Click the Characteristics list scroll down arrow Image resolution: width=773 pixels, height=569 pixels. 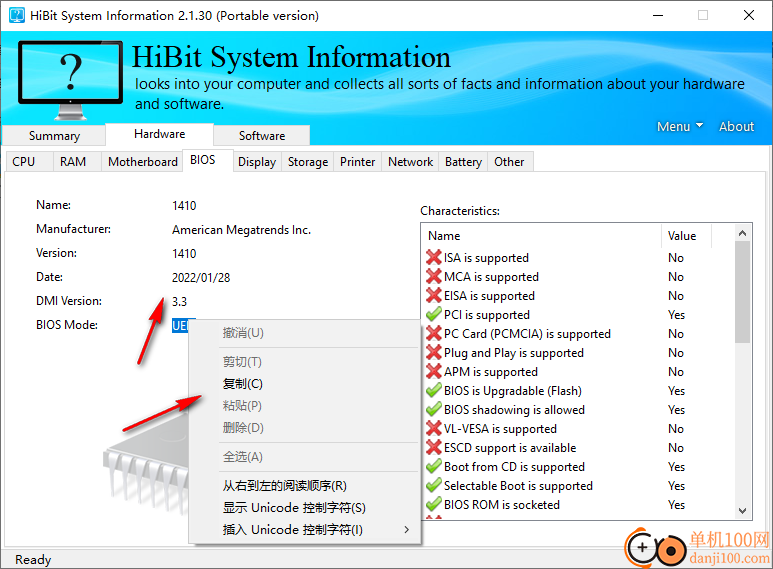[742, 510]
